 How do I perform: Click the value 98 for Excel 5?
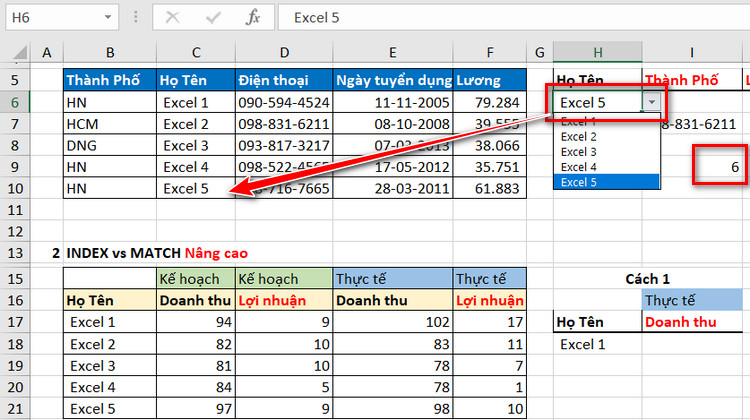tap(393, 409)
